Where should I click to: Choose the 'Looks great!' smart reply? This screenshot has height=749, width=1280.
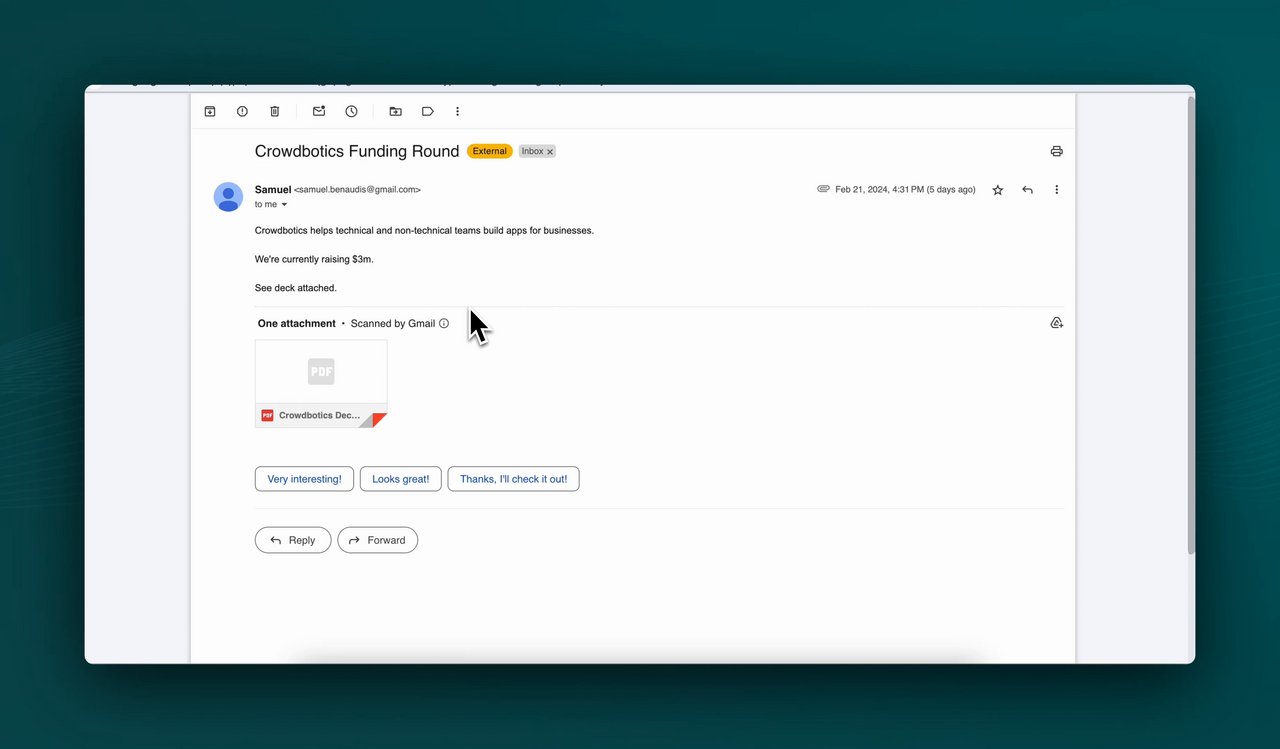pos(400,479)
